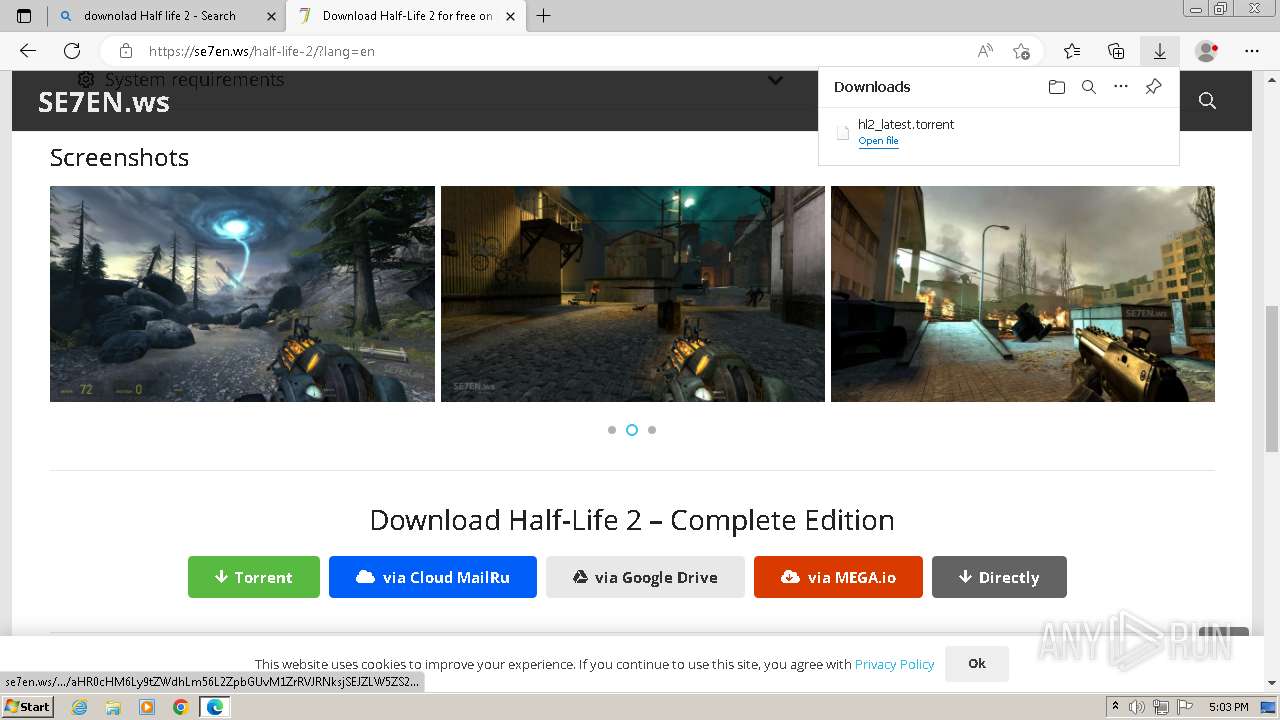Reload the current page
This screenshot has height=720, width=1280.
(x=72, y=51)
